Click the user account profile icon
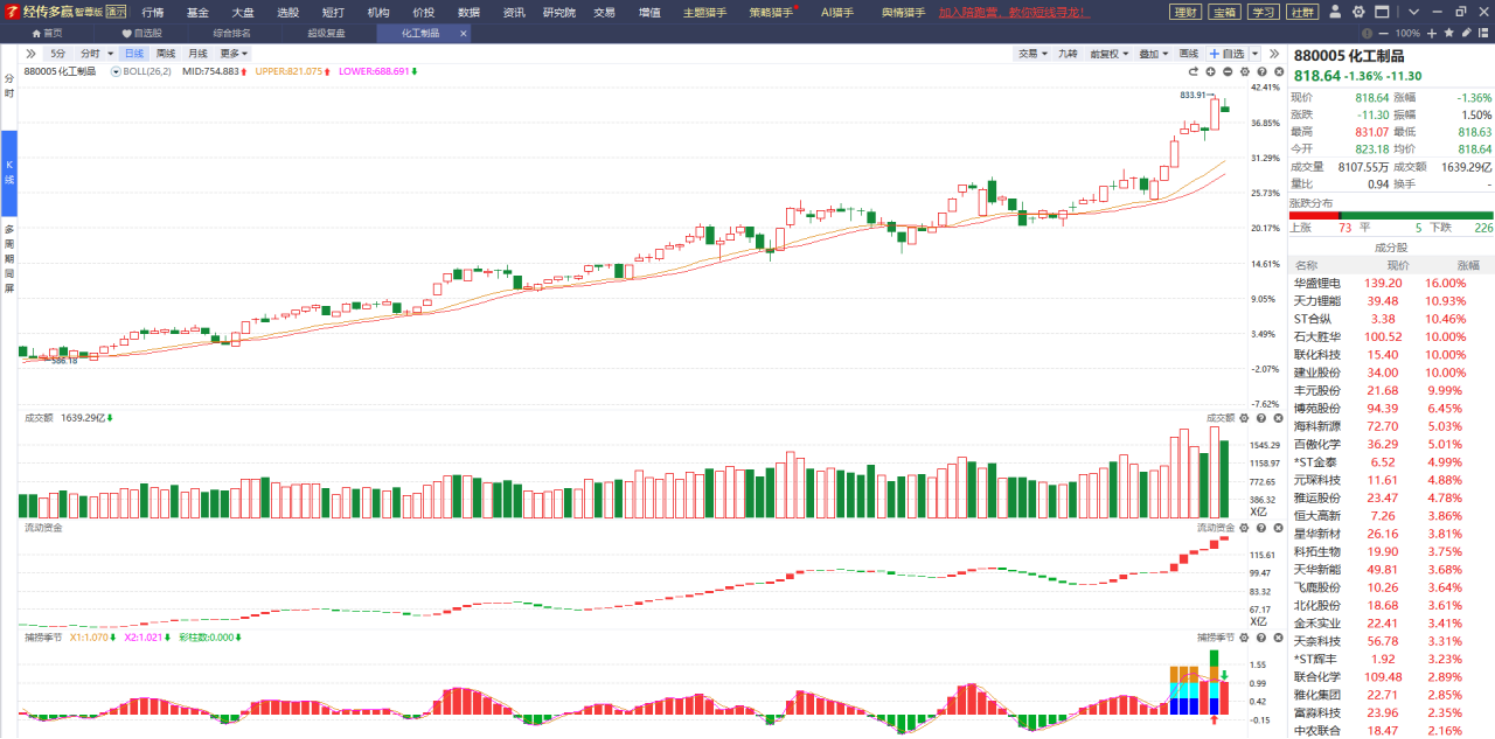 click(x=1336, y=12)
